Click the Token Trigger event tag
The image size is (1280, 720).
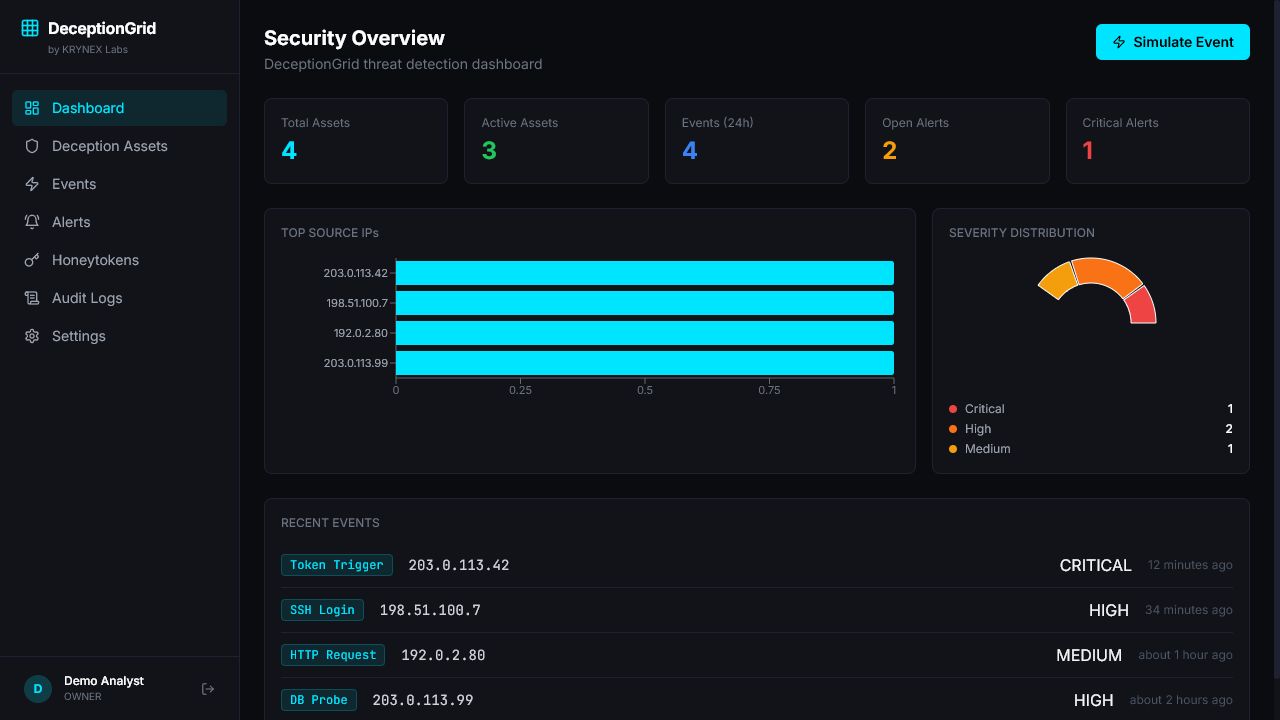tap(337, 565)
